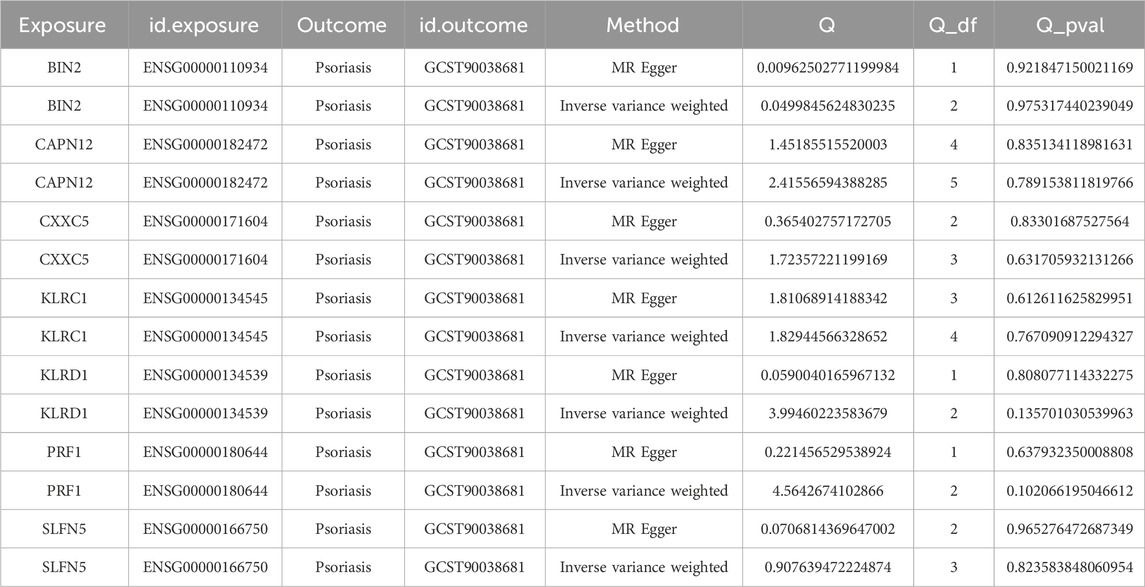The image size is (1145, 587).
Task: Click the Q_pval column header
Action: point(1069,26)
